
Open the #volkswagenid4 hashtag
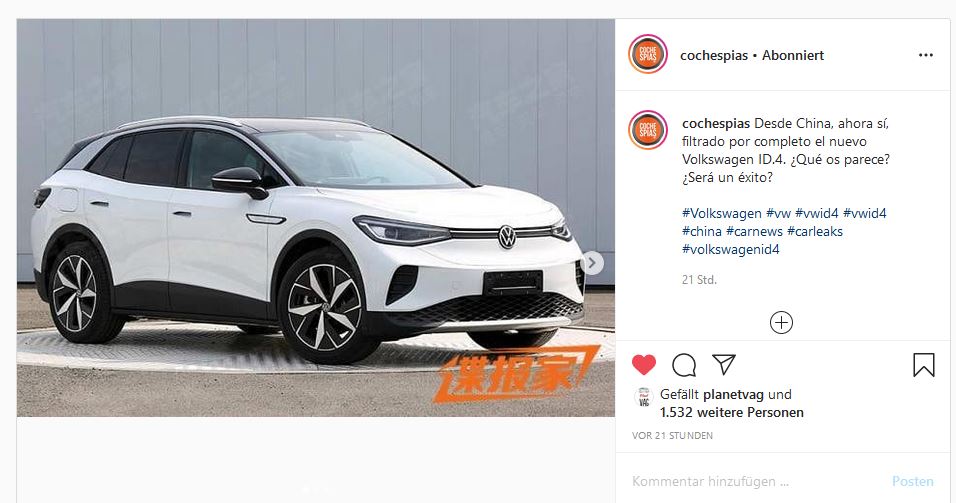730,249
